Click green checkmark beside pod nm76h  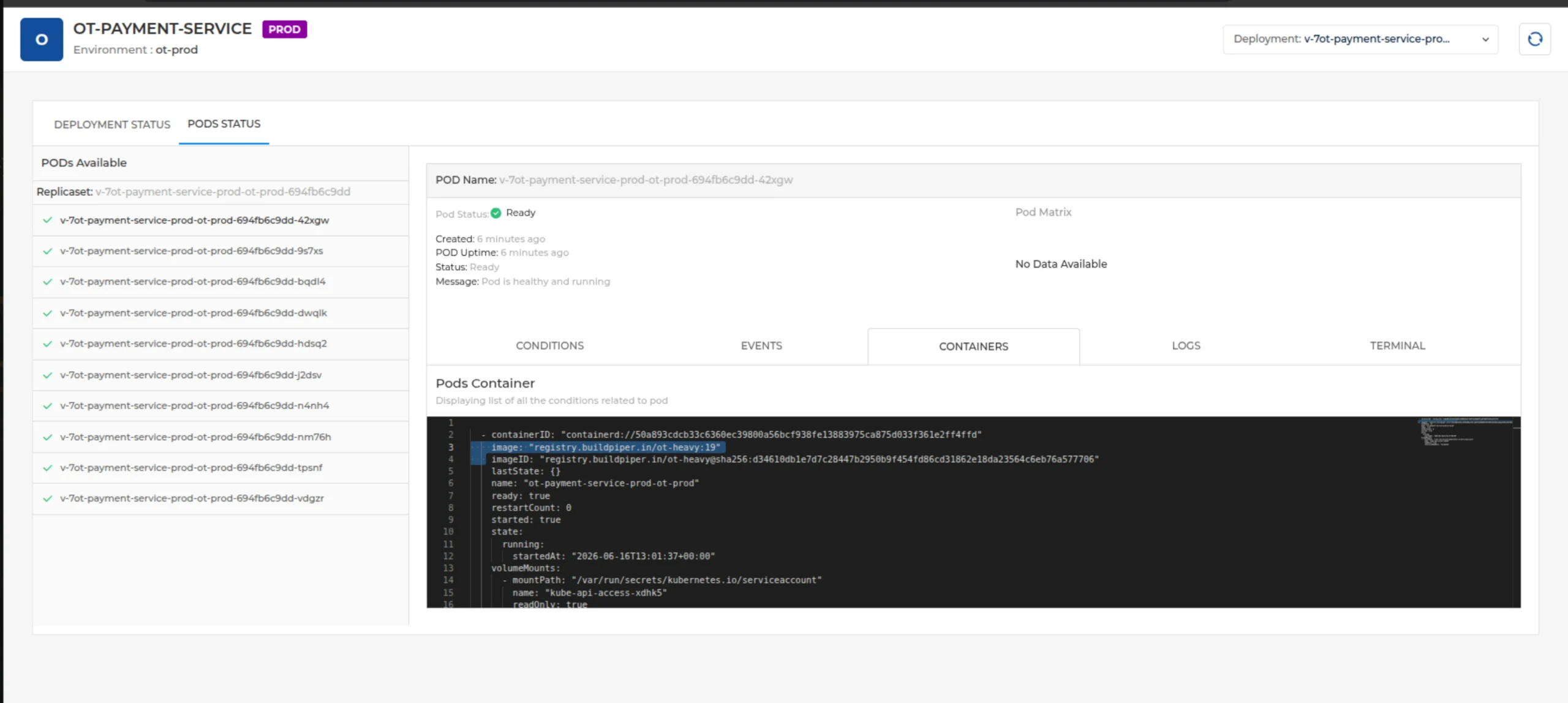pyautogui.click(x=47, y=437)
